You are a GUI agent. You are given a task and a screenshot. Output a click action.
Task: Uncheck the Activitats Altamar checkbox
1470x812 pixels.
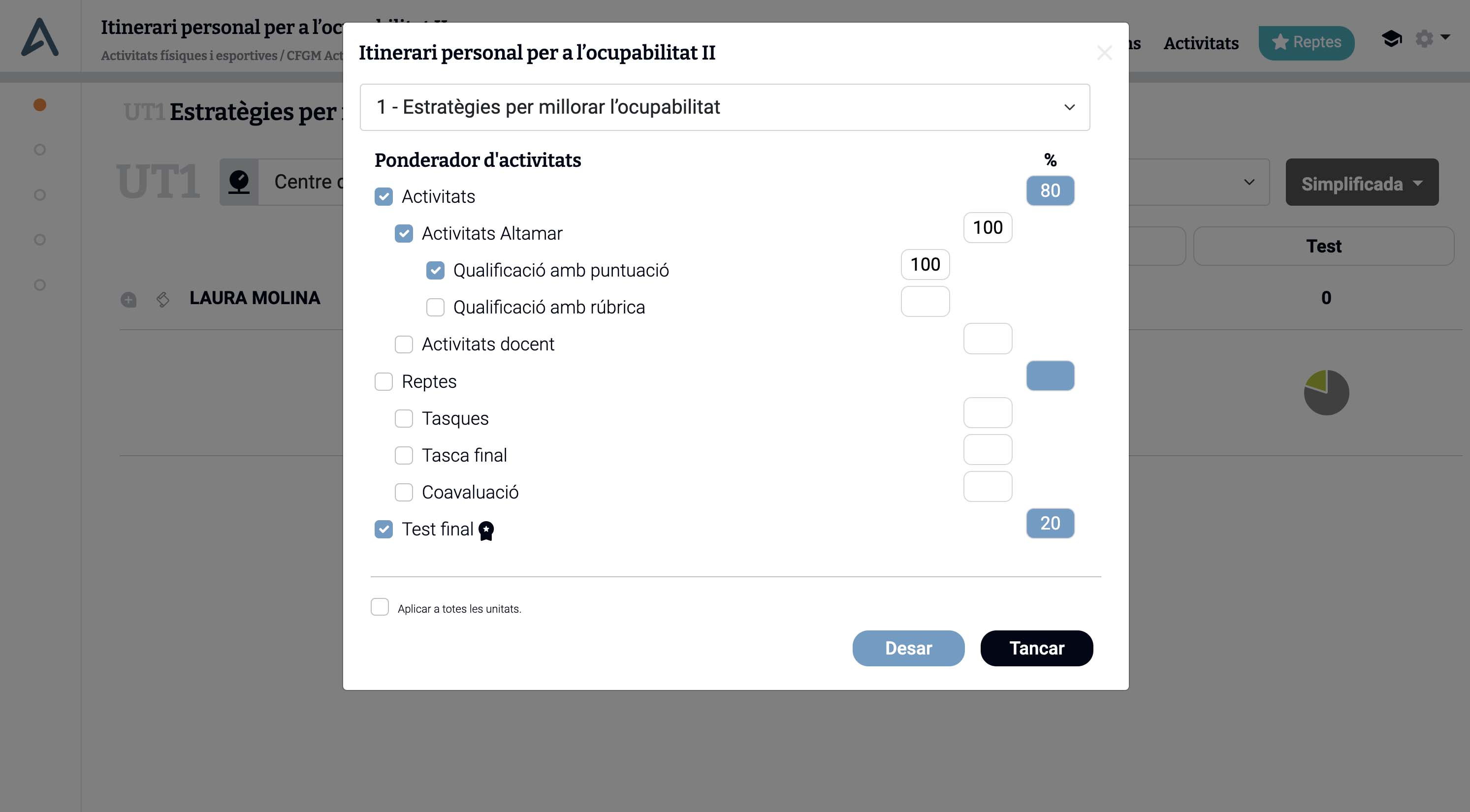coord(404,233)
